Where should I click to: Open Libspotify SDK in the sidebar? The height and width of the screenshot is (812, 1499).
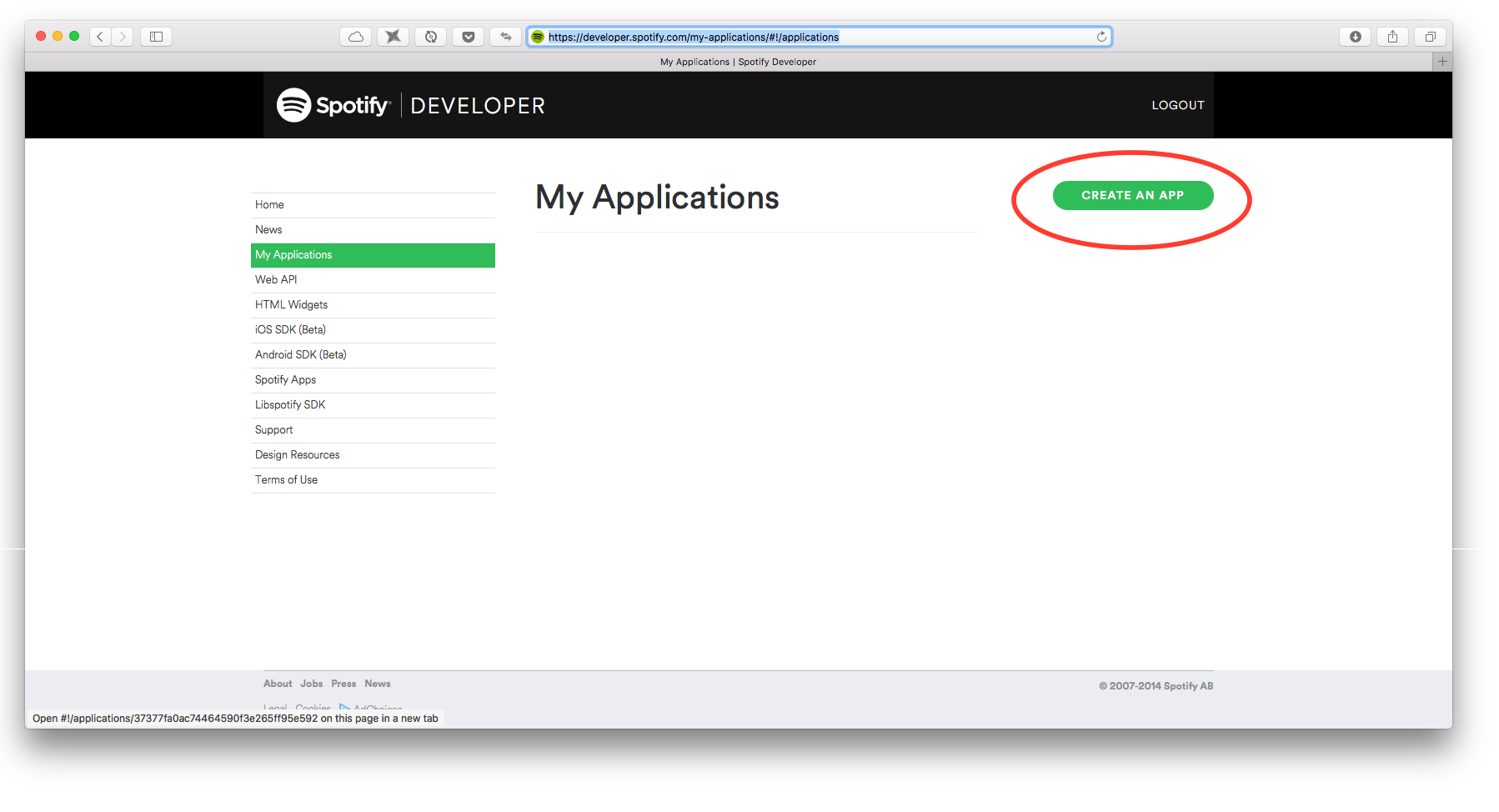[x=373, y=405]
